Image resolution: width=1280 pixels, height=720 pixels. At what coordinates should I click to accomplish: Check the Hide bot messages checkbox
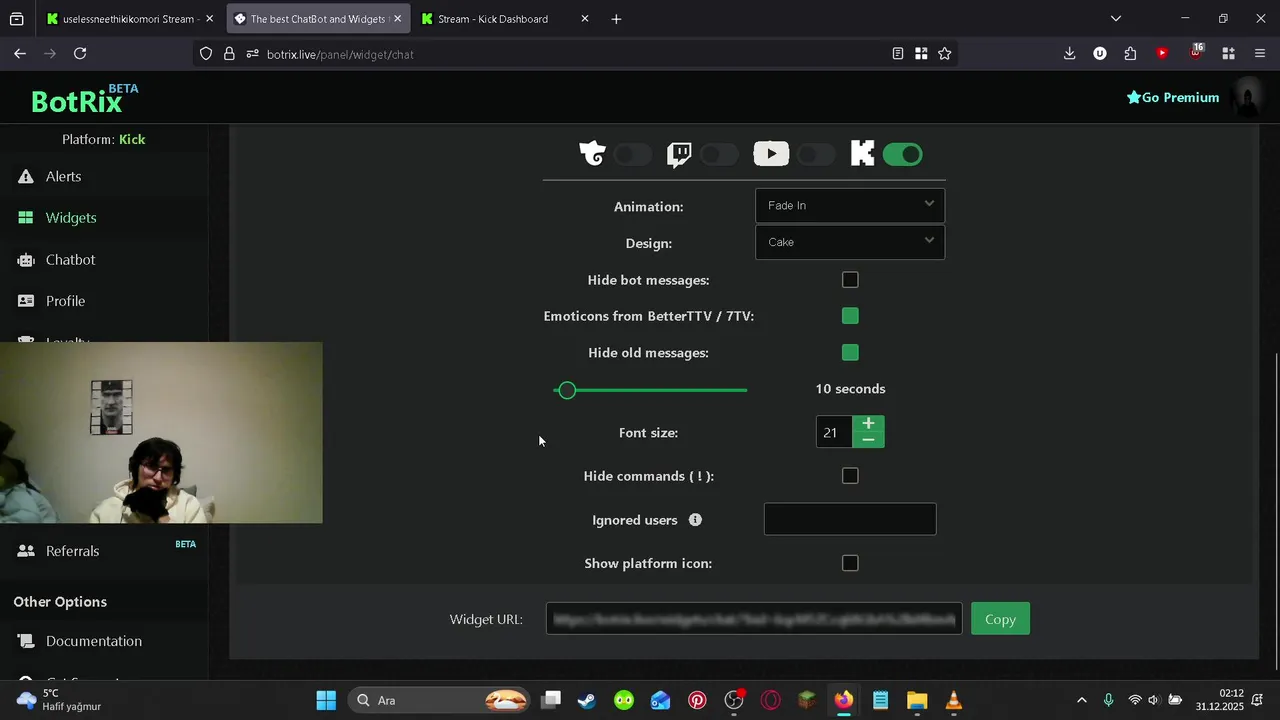(850, 280)
